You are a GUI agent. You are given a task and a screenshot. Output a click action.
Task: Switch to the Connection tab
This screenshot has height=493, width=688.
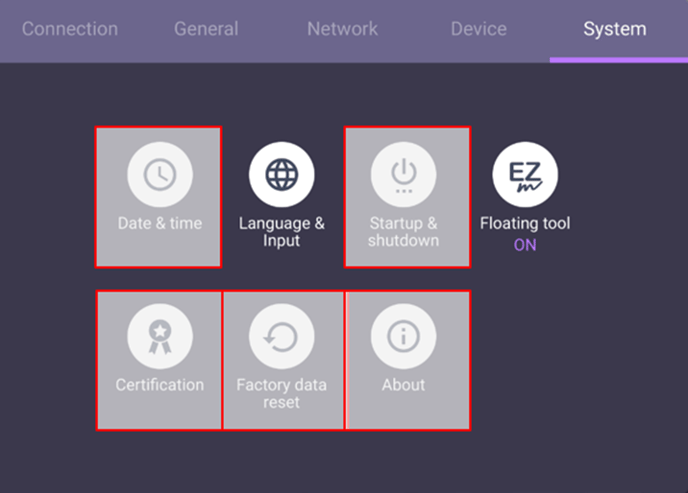69,29
